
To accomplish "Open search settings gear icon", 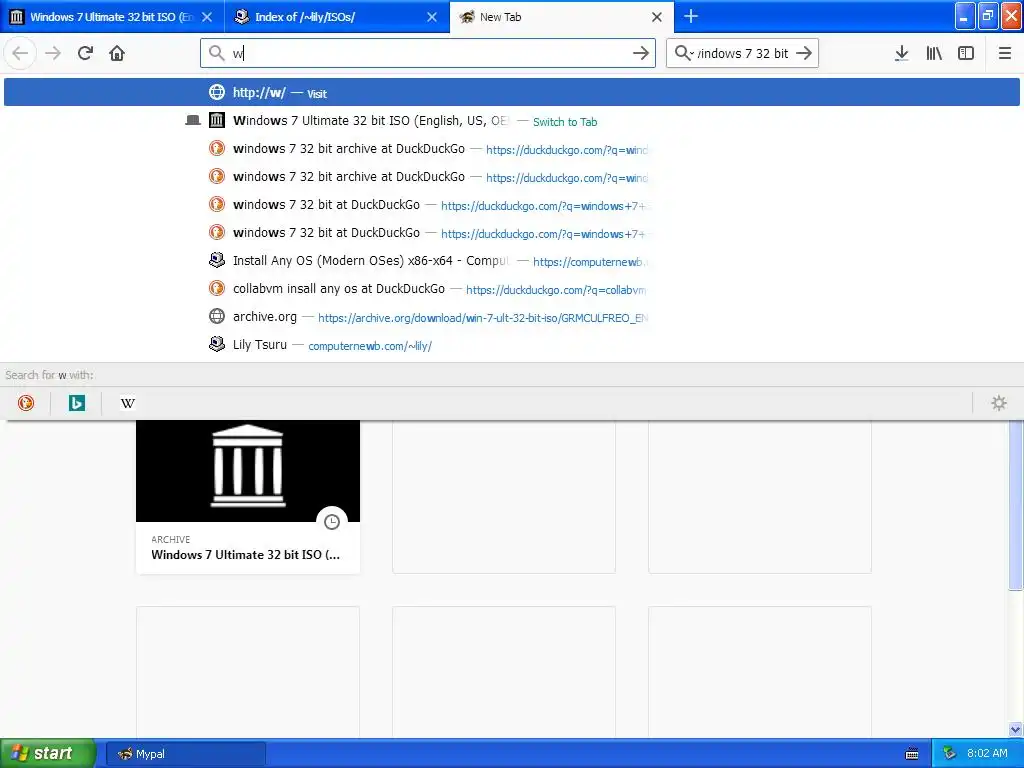I will [999, 403].
